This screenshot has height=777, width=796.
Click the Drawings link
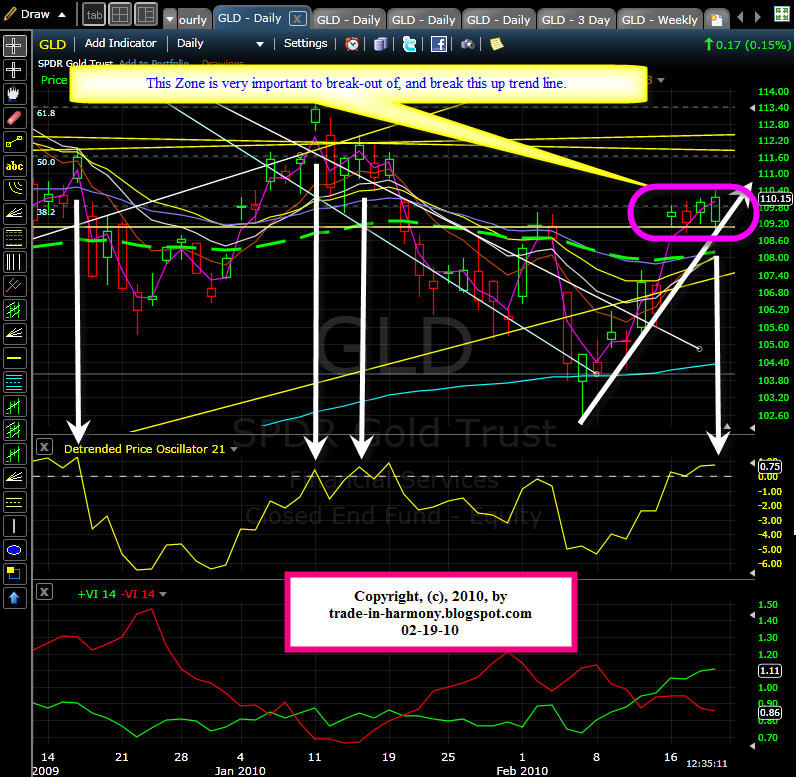[x=223, y=63]
